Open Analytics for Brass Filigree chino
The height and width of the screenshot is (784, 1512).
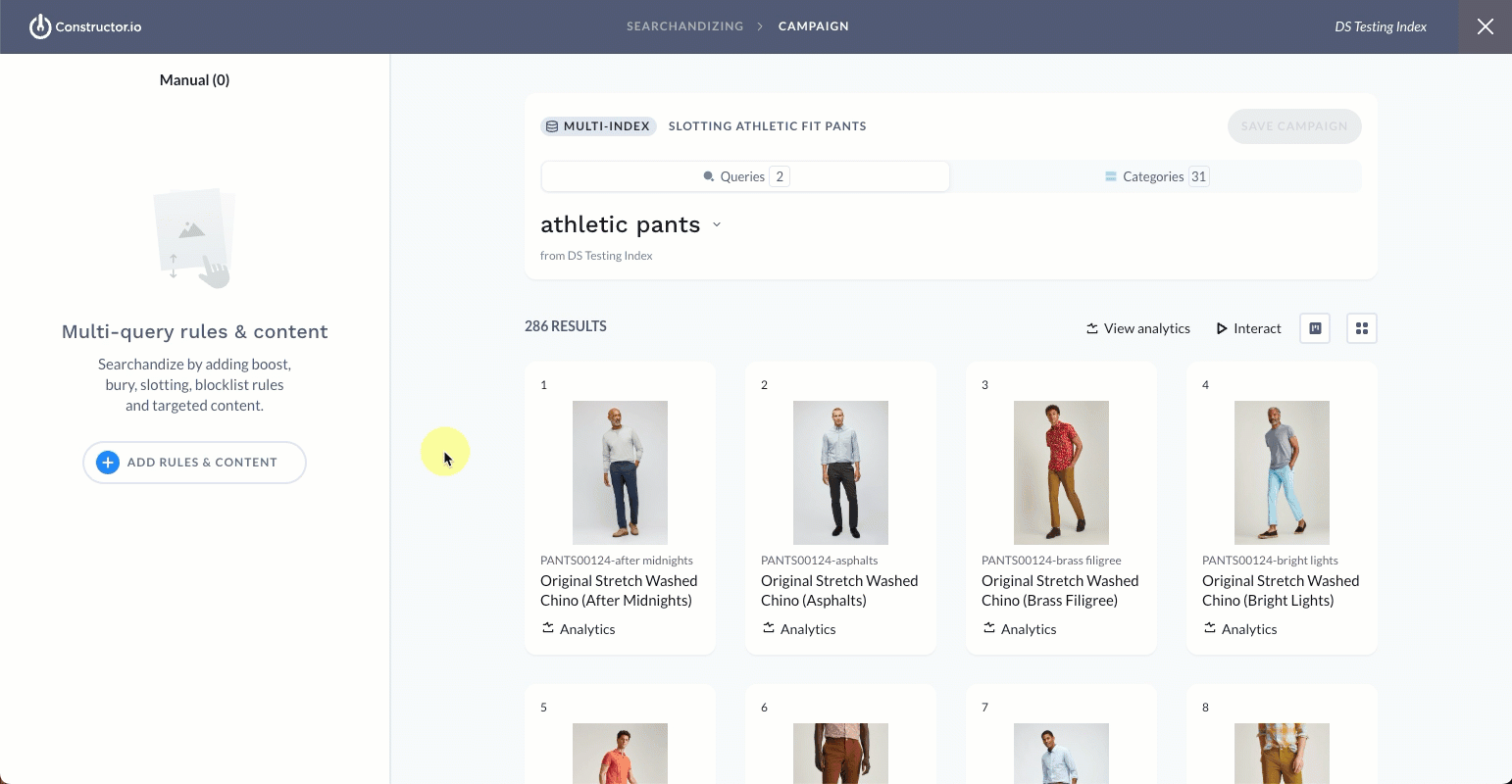[1020, 629]
